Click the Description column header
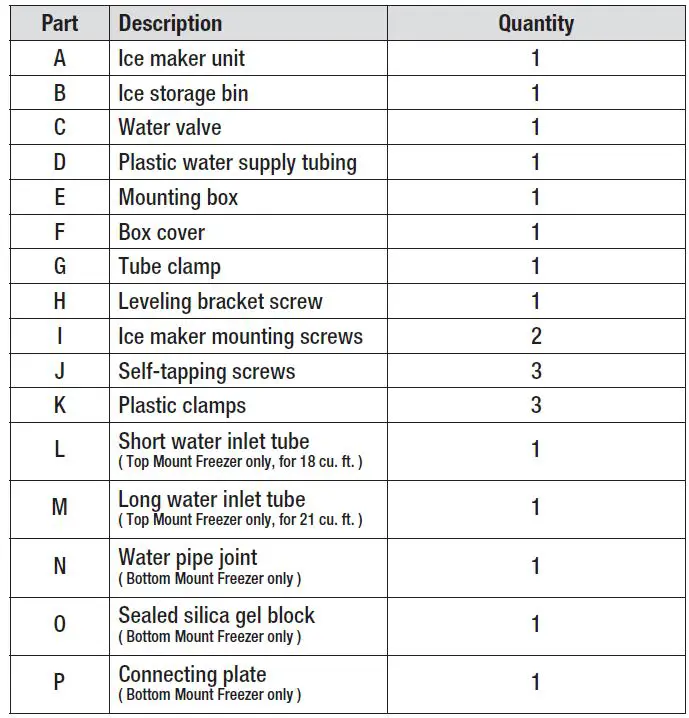Viewport: 689px width, 718px height. coord(170,23)
